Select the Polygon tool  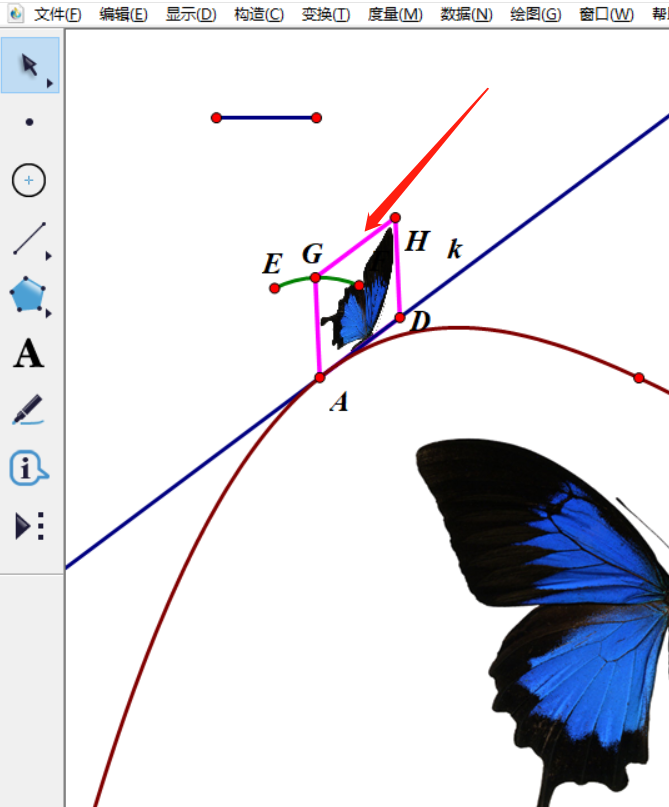coord(27,294)
